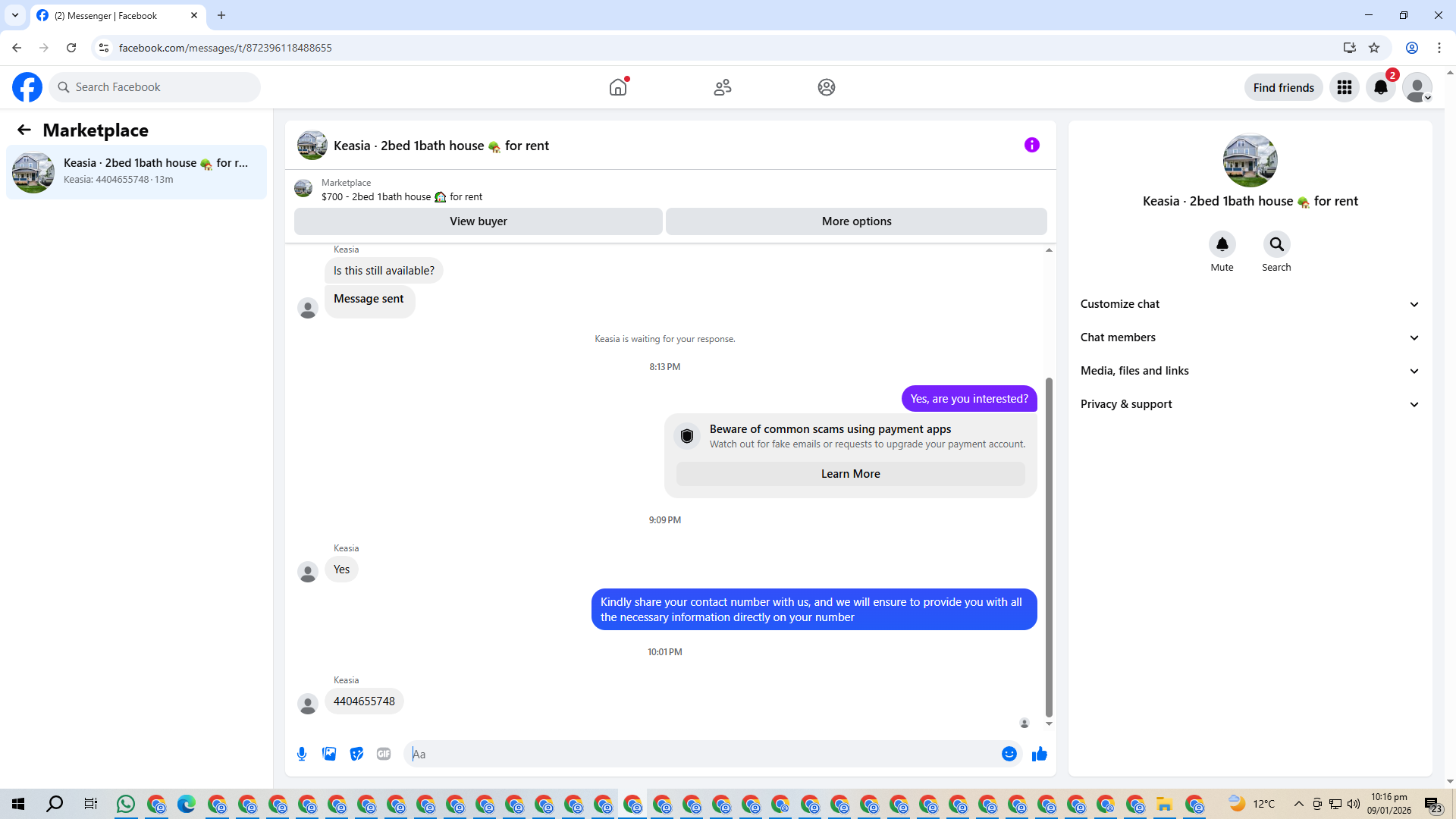The height and width of the screenshot is (819, 1456).
Task: Attach a file using the photo icon
Action: [x=329, y=754]
